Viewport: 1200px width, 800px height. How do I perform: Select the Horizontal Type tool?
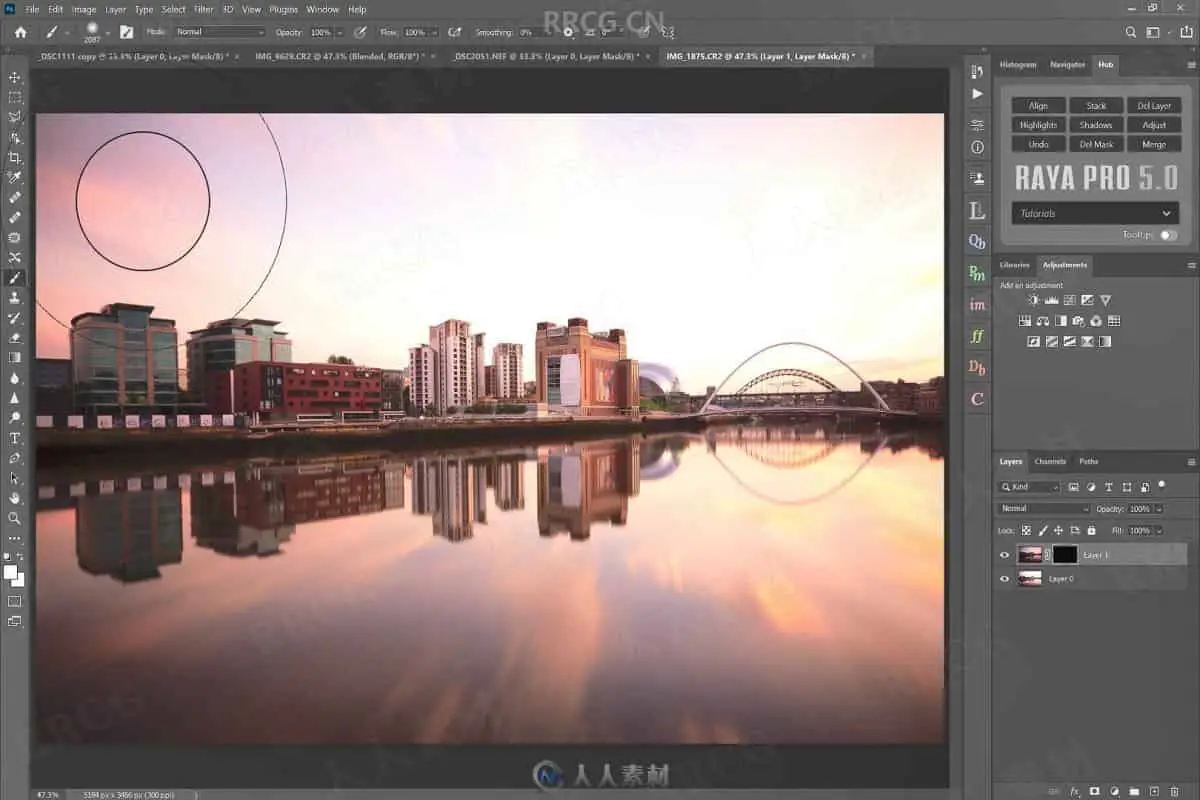(x=15, y=438)
